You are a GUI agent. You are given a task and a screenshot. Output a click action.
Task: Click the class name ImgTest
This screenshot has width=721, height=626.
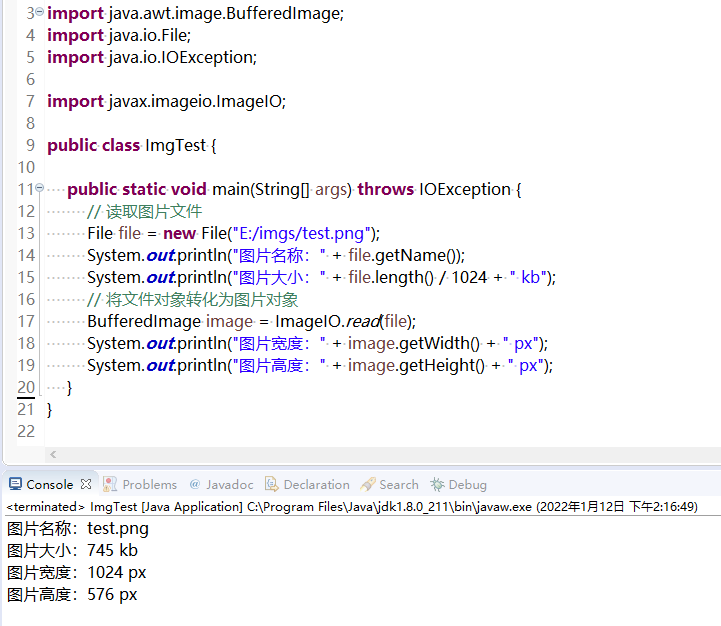click(x=176, y=145)
